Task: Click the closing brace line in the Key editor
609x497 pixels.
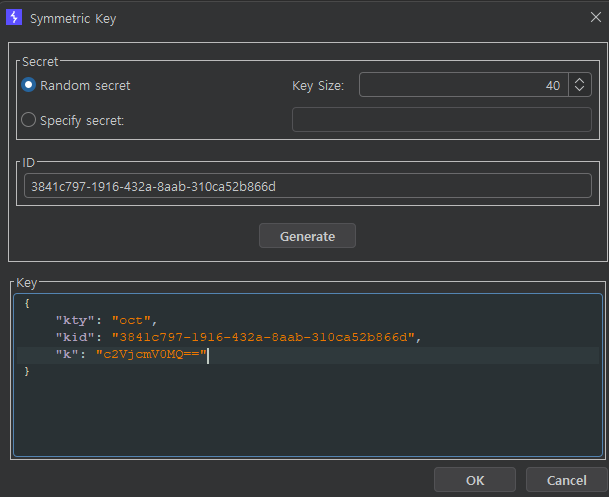Action: [x=28, y=372]
